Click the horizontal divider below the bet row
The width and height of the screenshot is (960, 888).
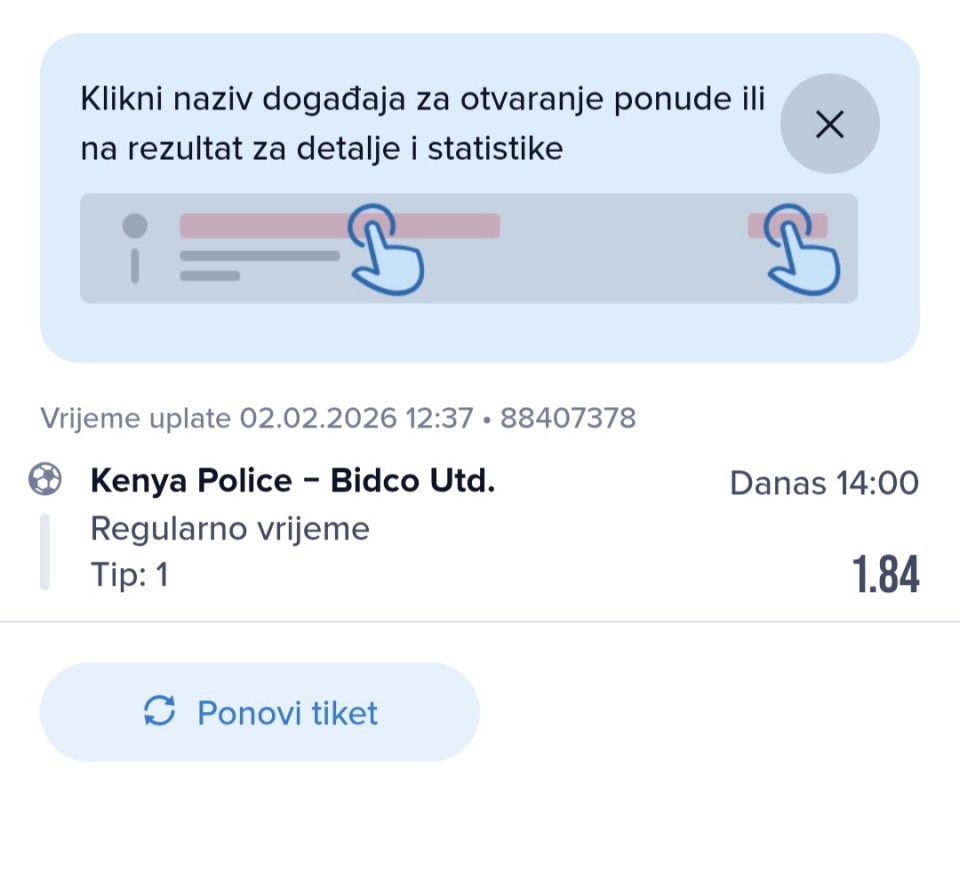tap(480, 621)
